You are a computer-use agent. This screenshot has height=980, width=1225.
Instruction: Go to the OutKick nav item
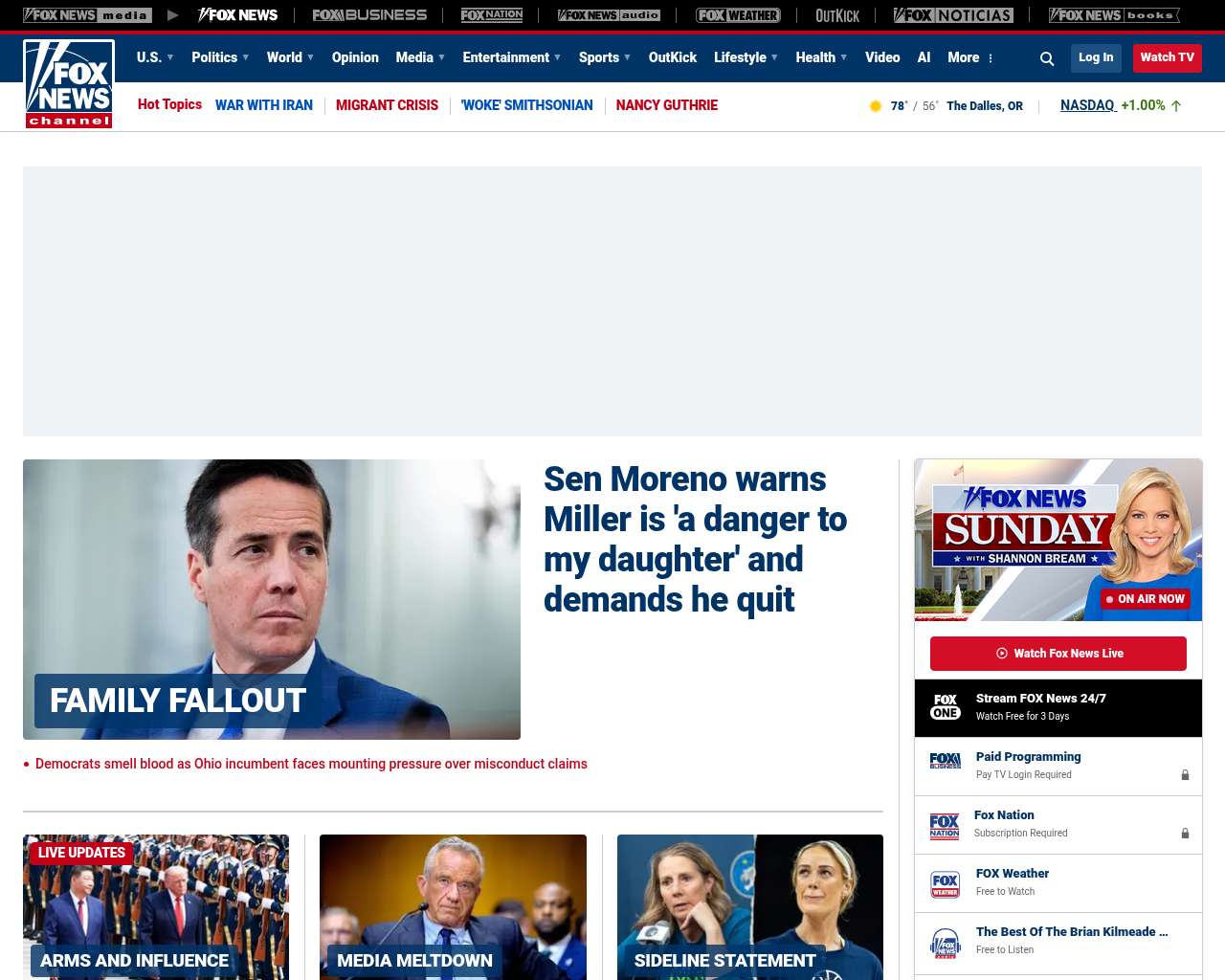click(673, 57)
